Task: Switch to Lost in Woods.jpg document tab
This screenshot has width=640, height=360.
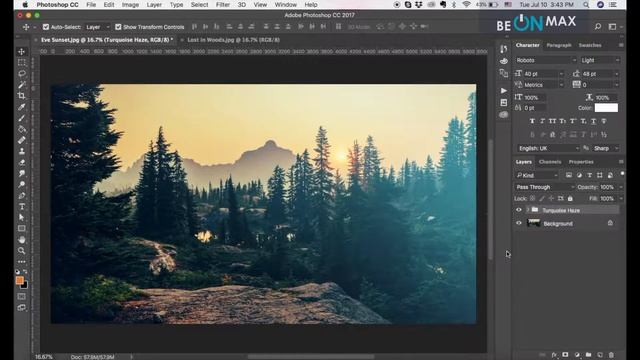Action: [233, 40]
